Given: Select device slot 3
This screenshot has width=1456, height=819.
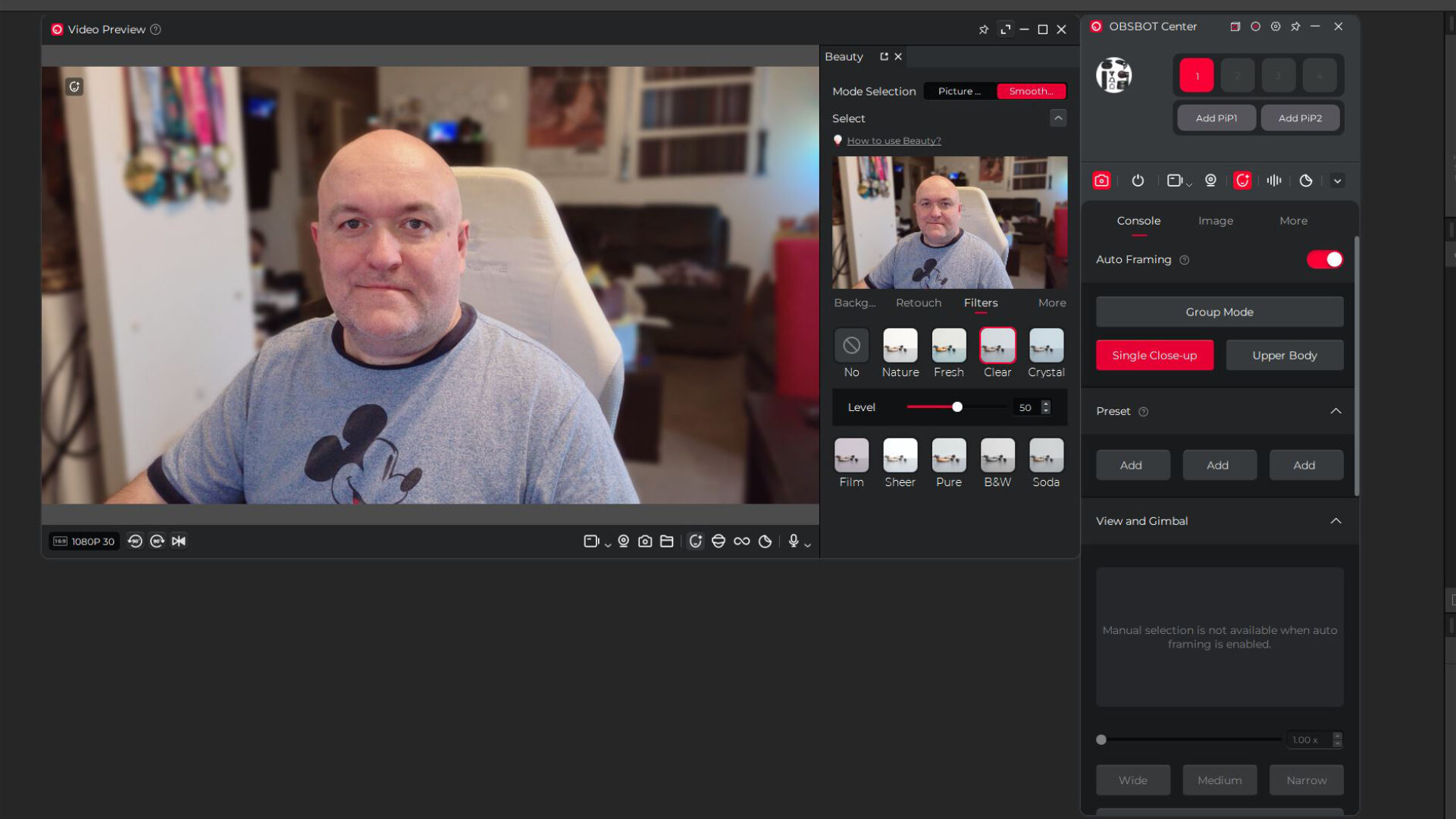Looking at the screenshot, I should point(1279,75).
